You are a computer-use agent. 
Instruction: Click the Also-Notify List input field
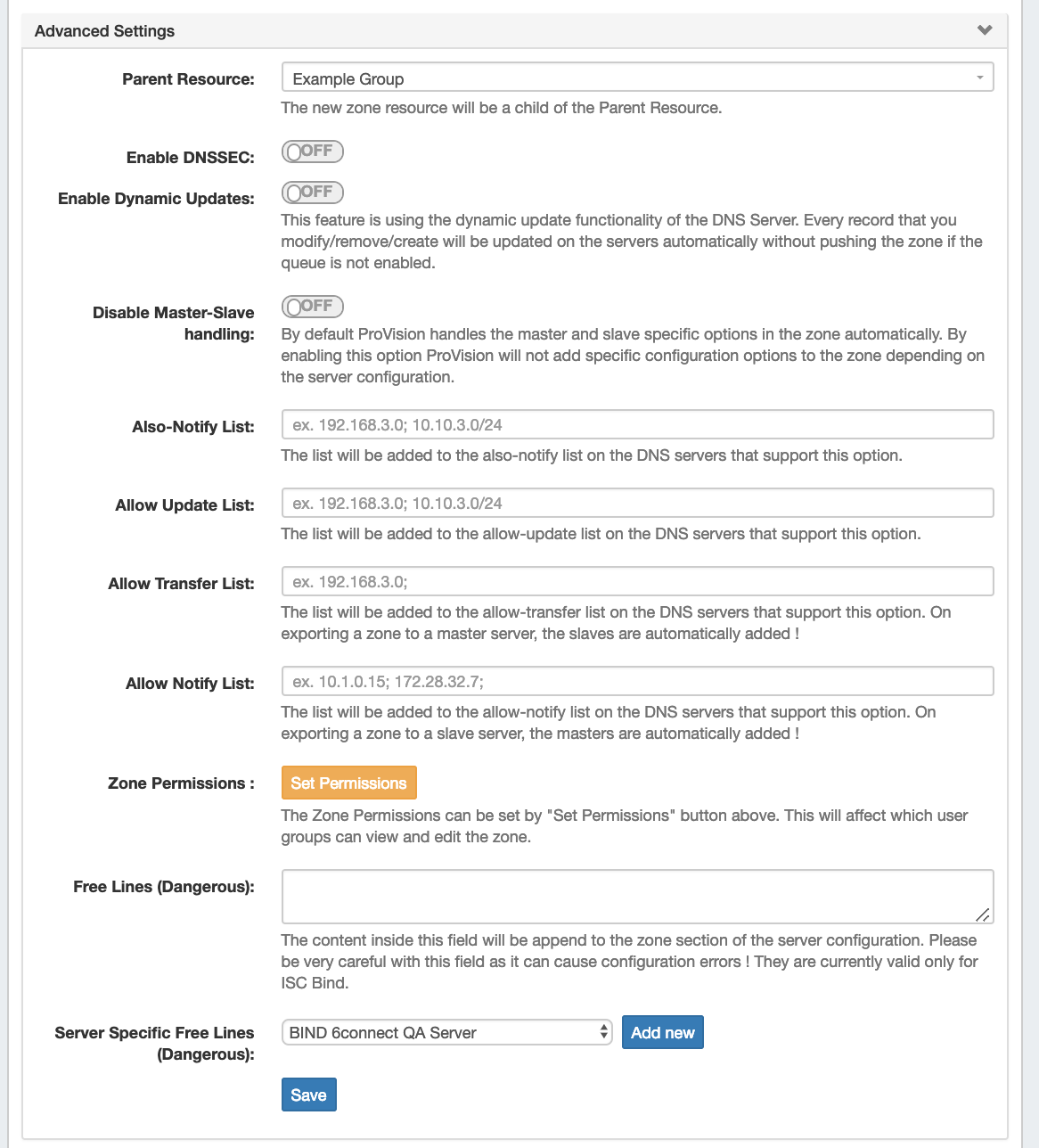(636, 425)
